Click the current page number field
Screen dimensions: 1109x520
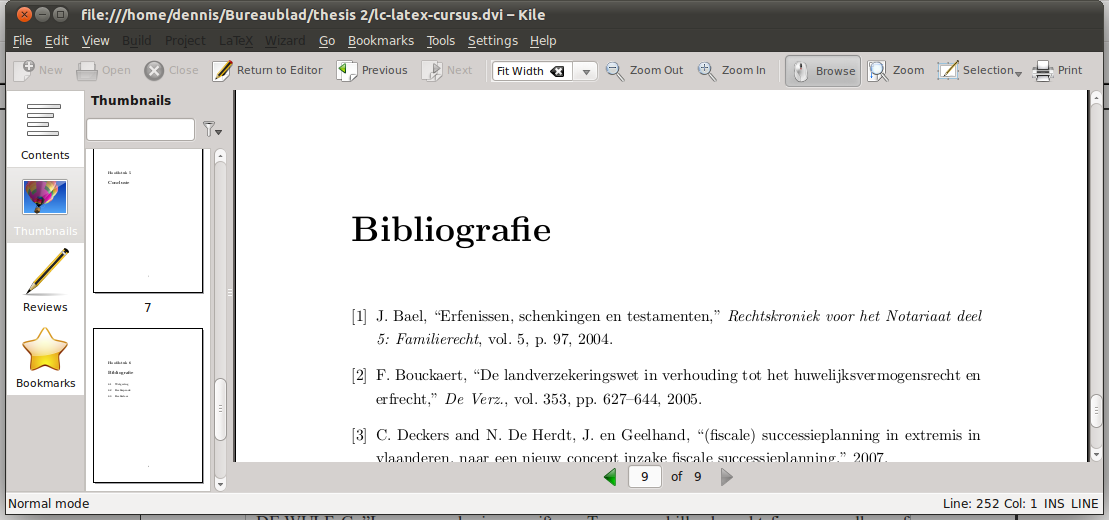pos(644,477)
